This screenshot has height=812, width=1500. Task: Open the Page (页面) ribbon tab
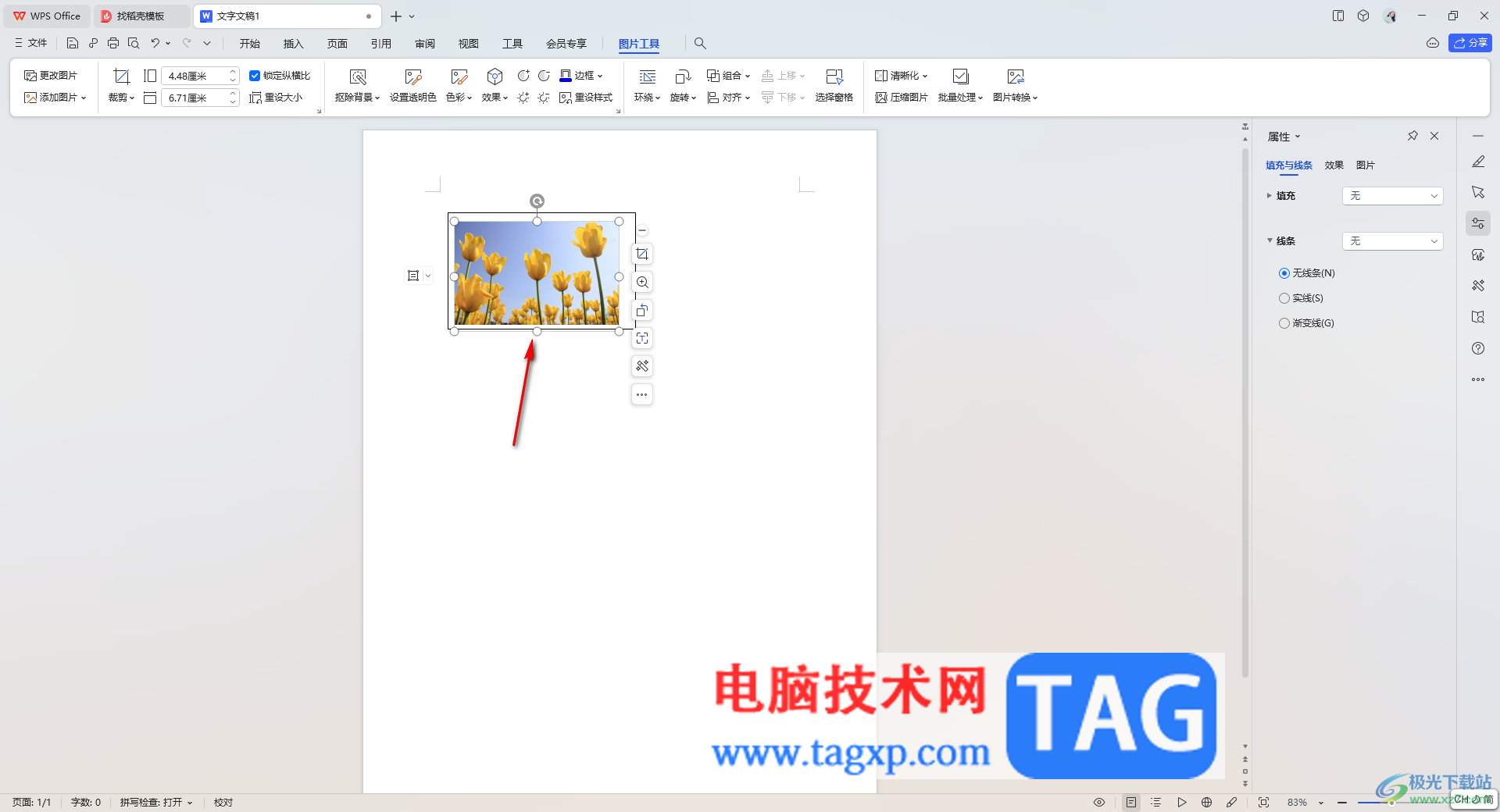(x=337, y=44)
